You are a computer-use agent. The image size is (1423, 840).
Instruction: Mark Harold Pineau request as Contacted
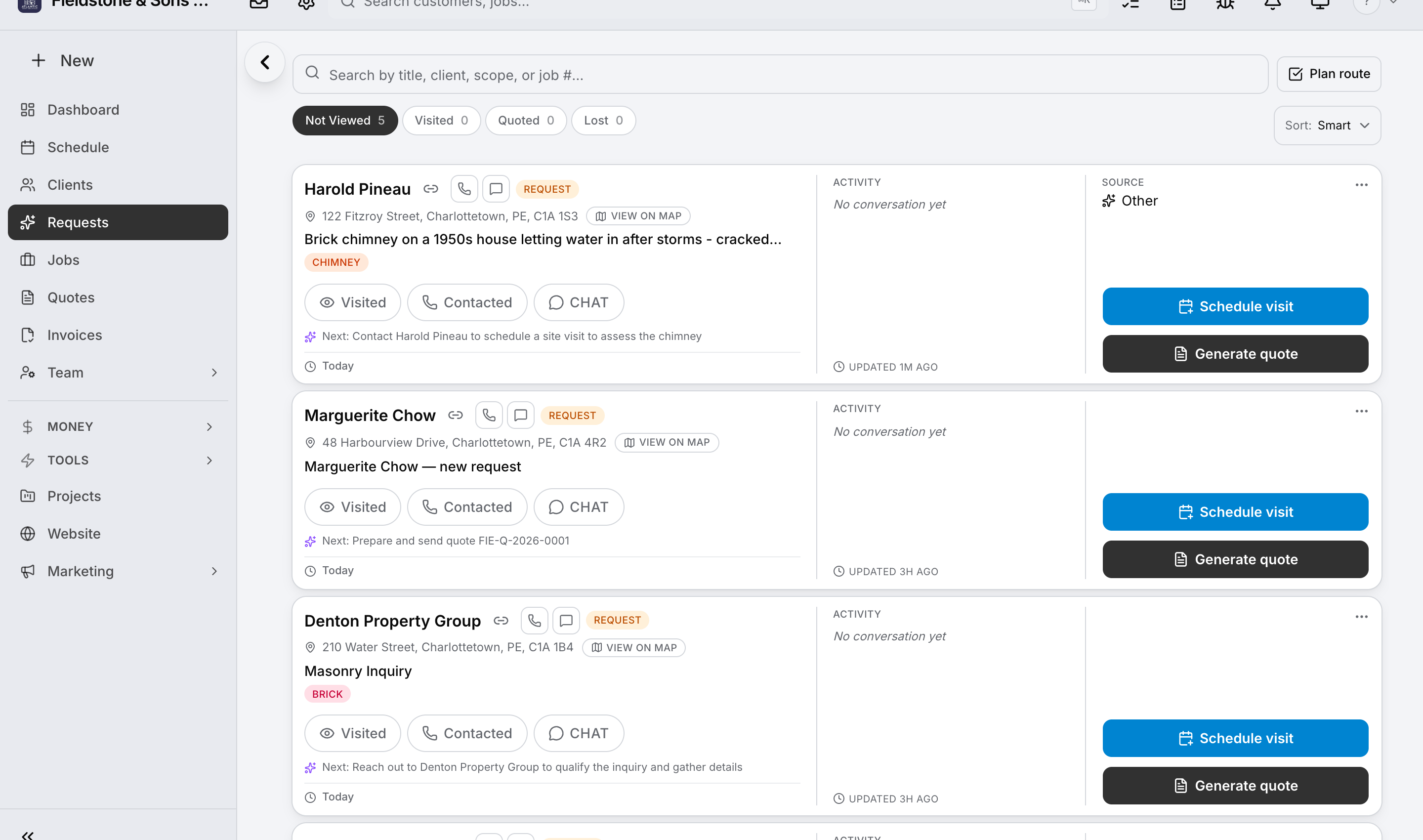click(467, 302)
